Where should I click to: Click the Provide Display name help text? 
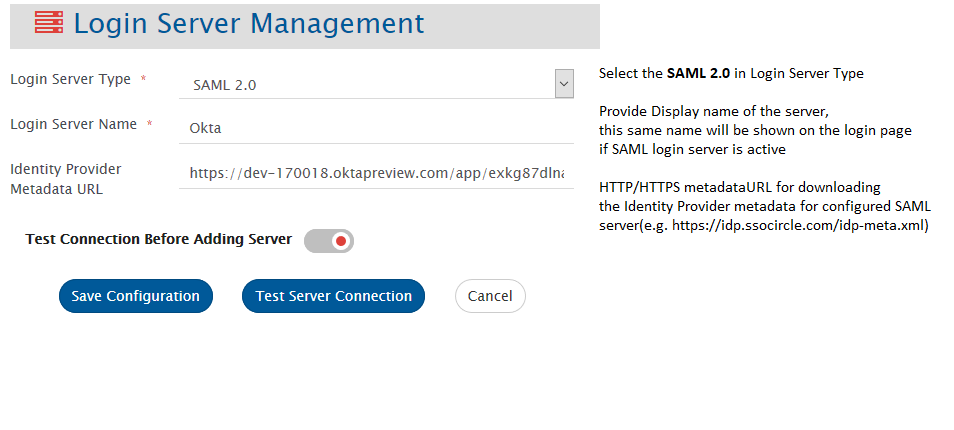(x=714, y=109)
